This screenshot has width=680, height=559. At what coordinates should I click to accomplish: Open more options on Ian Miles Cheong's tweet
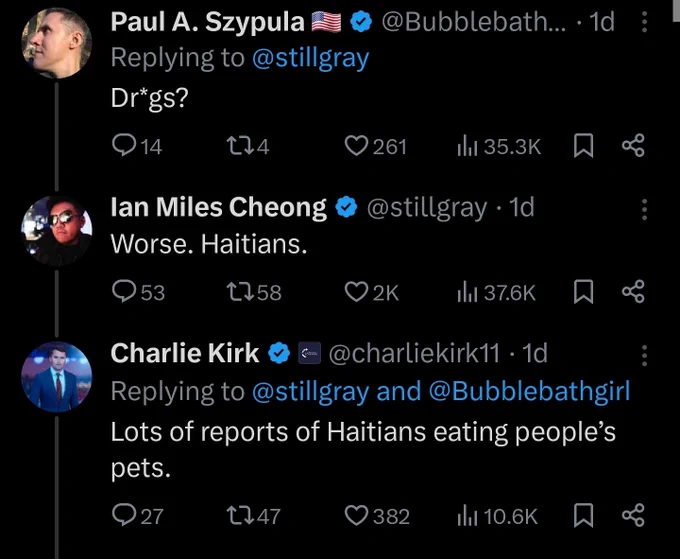[x=644, y=209]
